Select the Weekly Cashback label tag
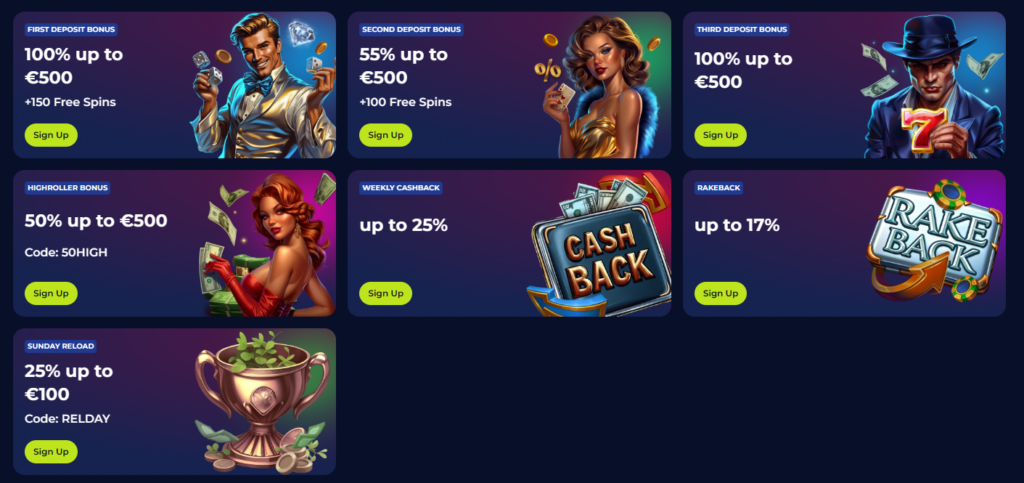Screen dimensions: 1024x483 401,188
